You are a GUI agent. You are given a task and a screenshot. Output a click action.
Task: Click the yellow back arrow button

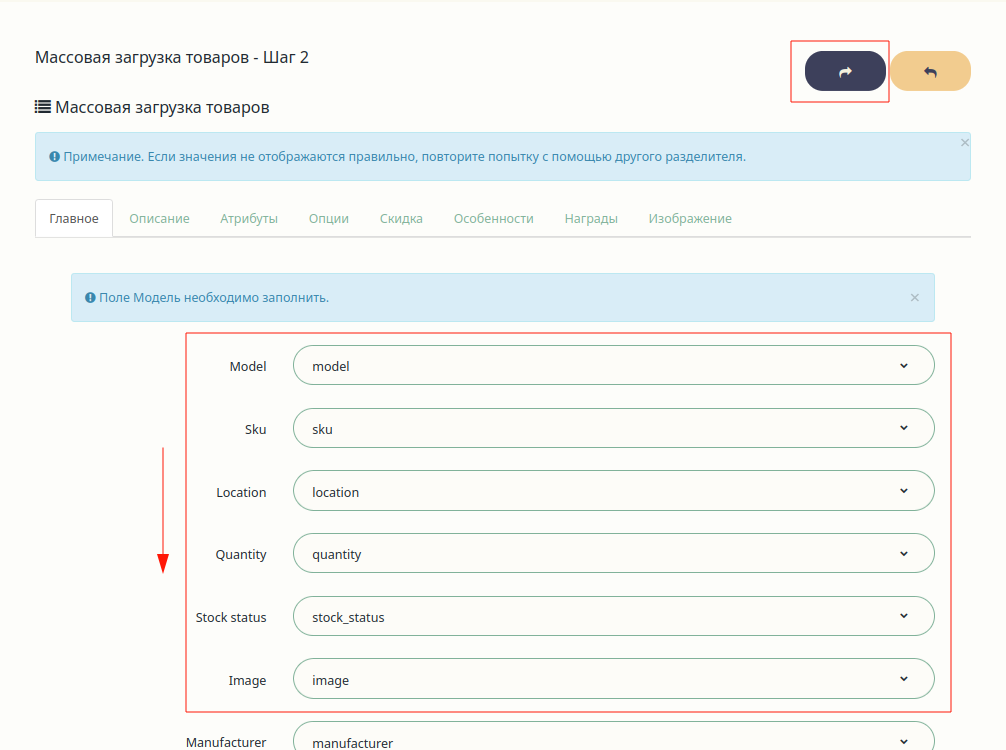(930, 71)
